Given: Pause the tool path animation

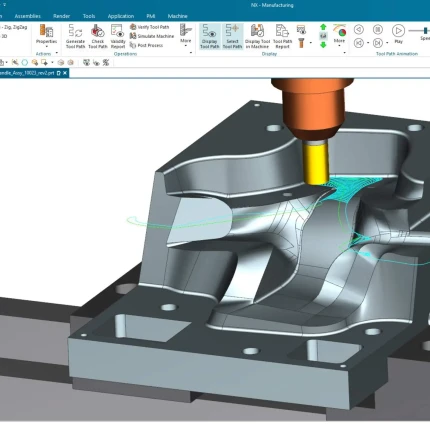Looking at the screenshot, I should pos(378,30).
